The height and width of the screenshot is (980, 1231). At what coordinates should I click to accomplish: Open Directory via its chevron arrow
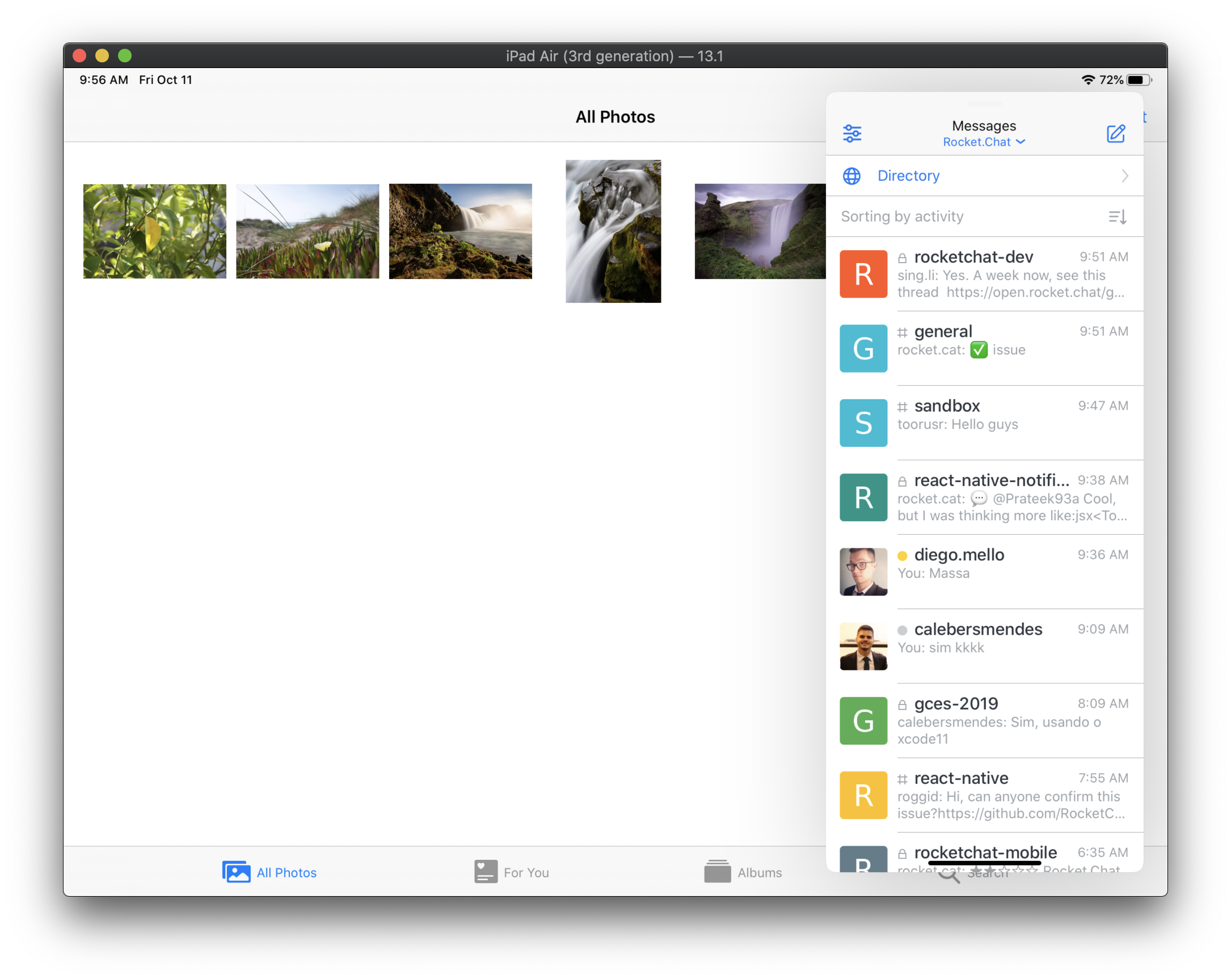pos(1124,176)
